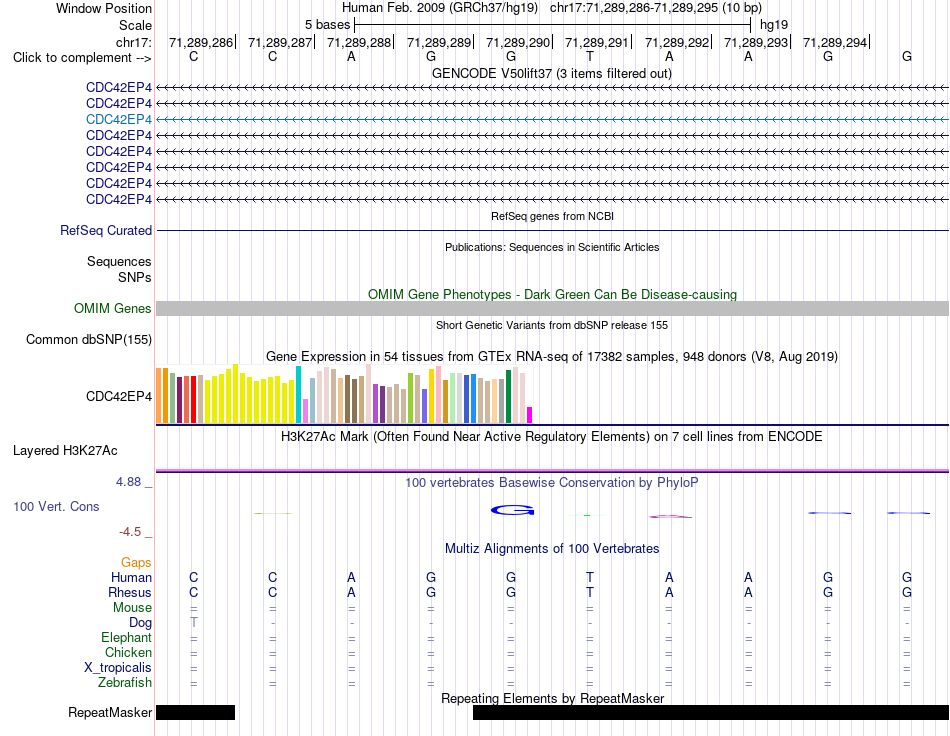Click the 4.88 PhyloP upper limit value
Viewport: 950px width, 736px height.
[128, 482]
